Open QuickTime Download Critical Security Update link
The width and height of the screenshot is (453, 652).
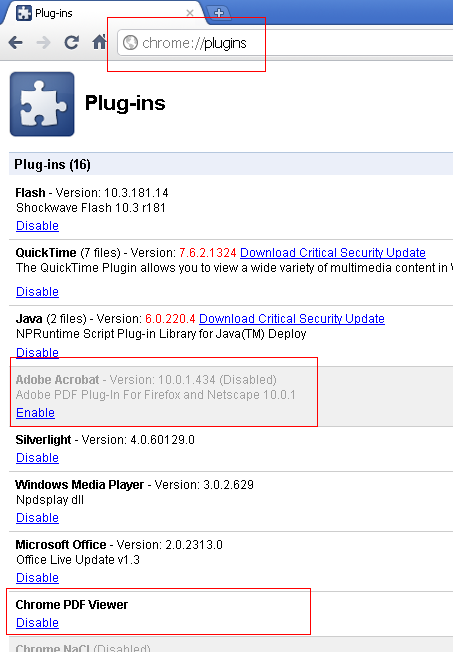(333, 253)
